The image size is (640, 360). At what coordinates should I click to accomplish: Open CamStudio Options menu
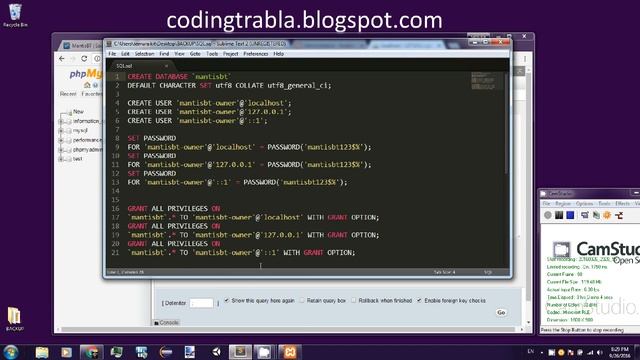pos(584,204)
